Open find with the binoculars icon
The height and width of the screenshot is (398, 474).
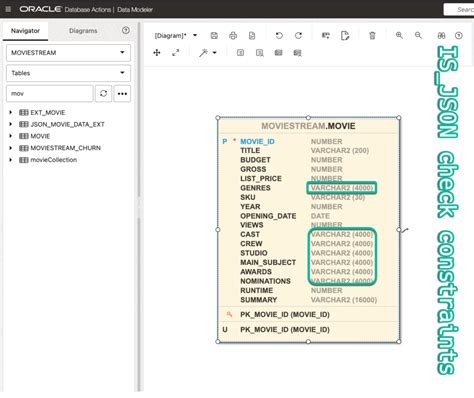(x=441, y=35)
